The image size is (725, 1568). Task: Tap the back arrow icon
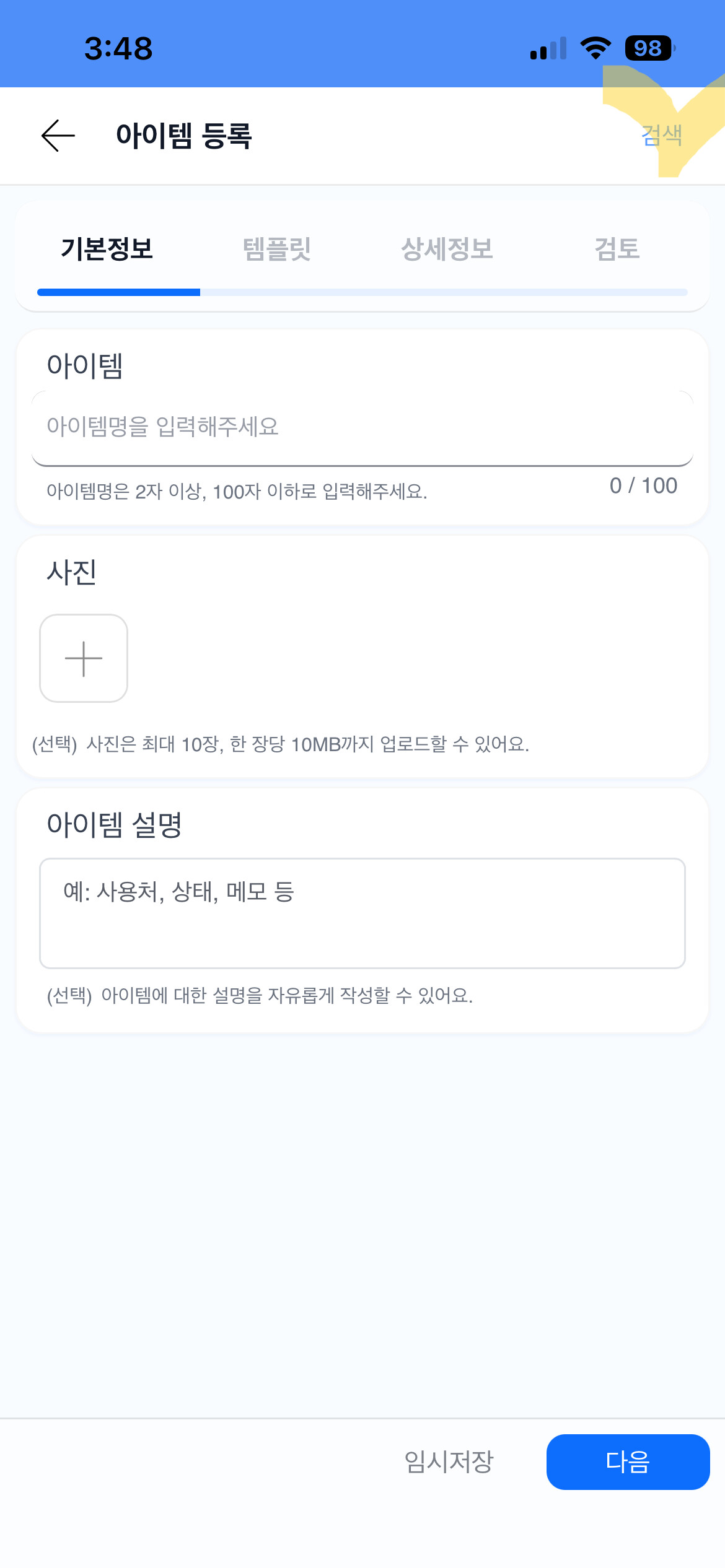[x=58, y=136]
